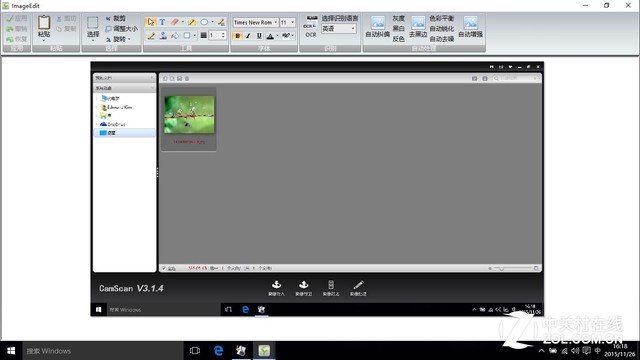Click the line width stepper up arrow
This screenshot has height=360, width=640.
click(223, 34)
